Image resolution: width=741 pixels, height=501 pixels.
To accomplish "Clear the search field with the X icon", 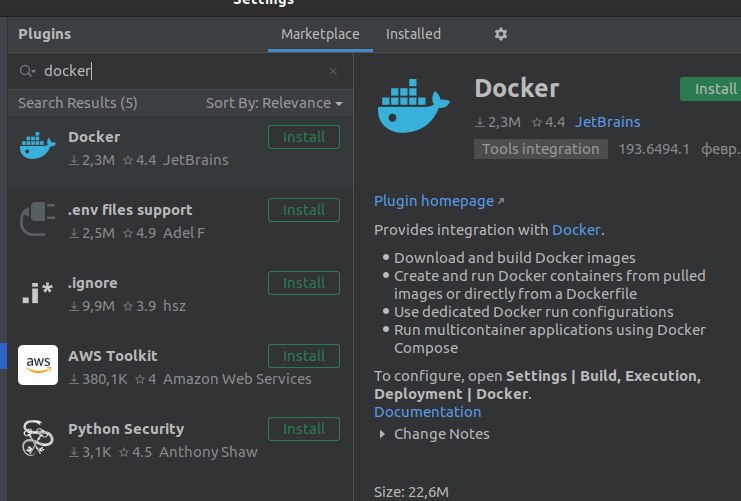I will (333, 71).
